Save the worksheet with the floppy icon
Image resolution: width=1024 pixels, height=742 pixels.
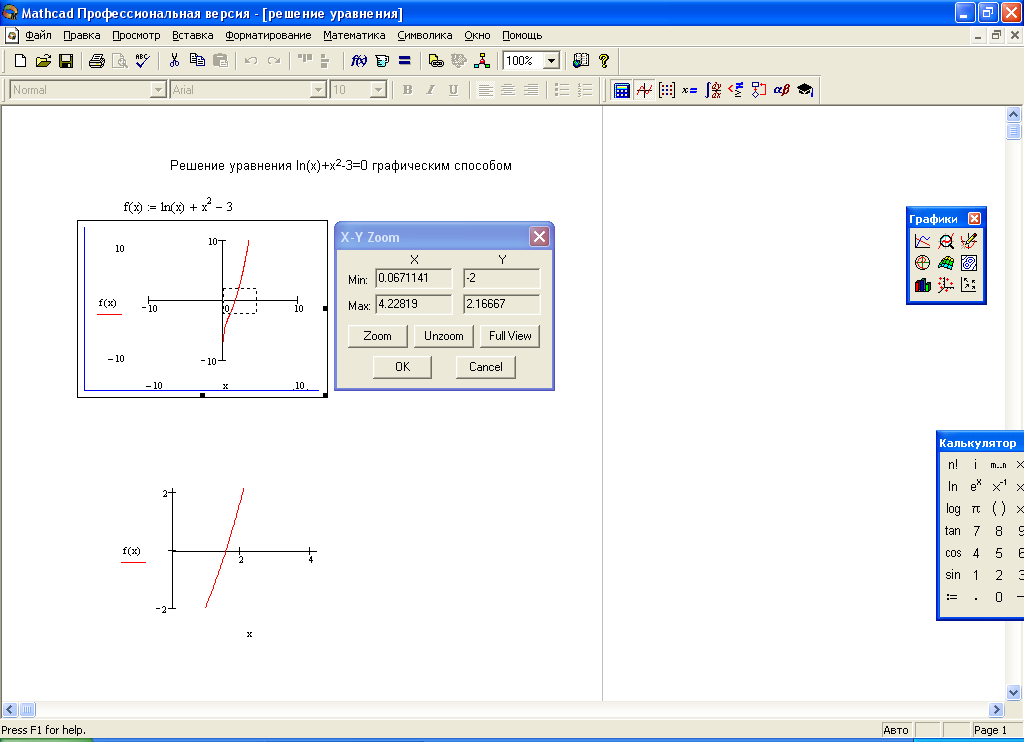(x=66, y=61)
